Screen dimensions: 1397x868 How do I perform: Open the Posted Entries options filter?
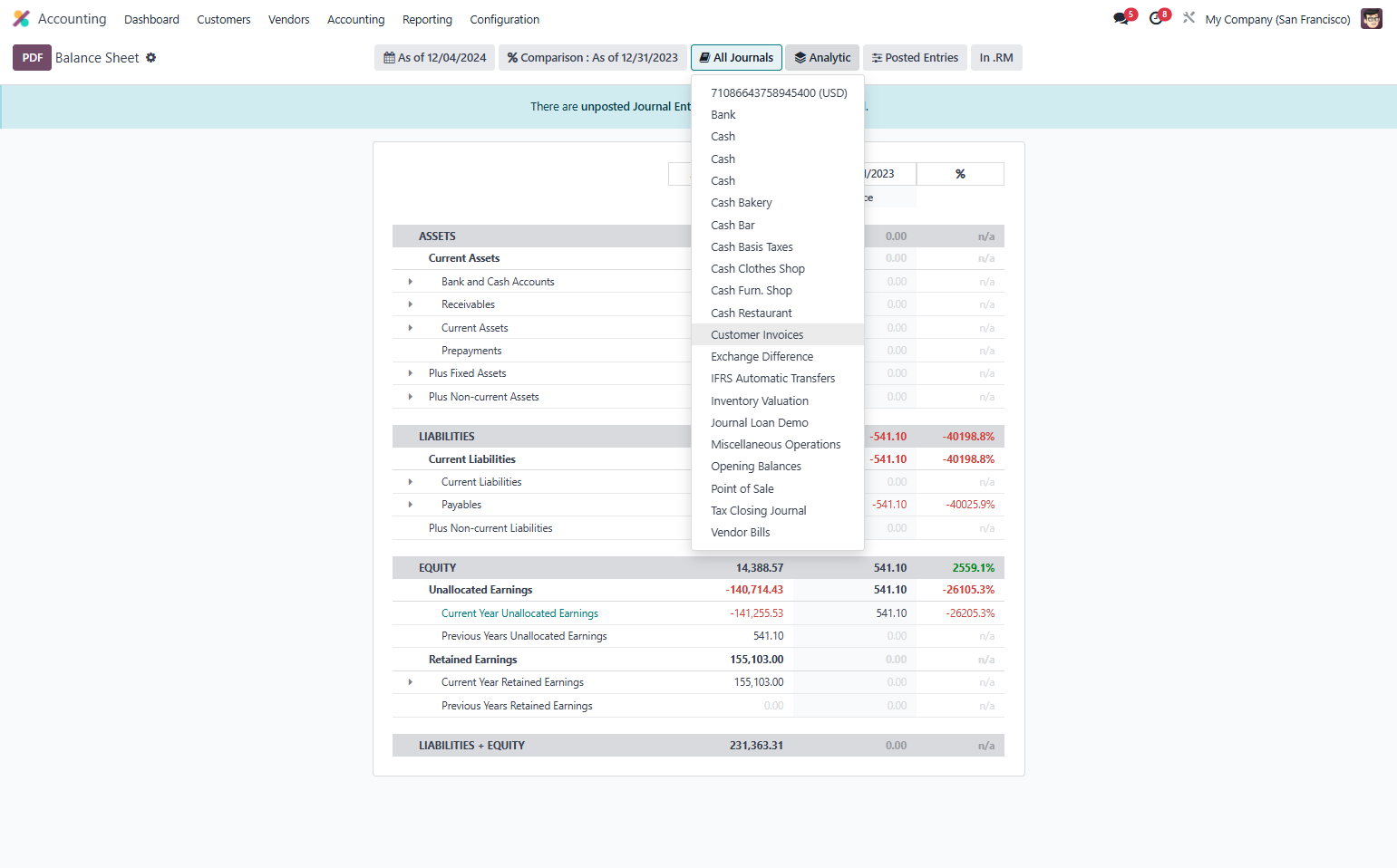915,57
